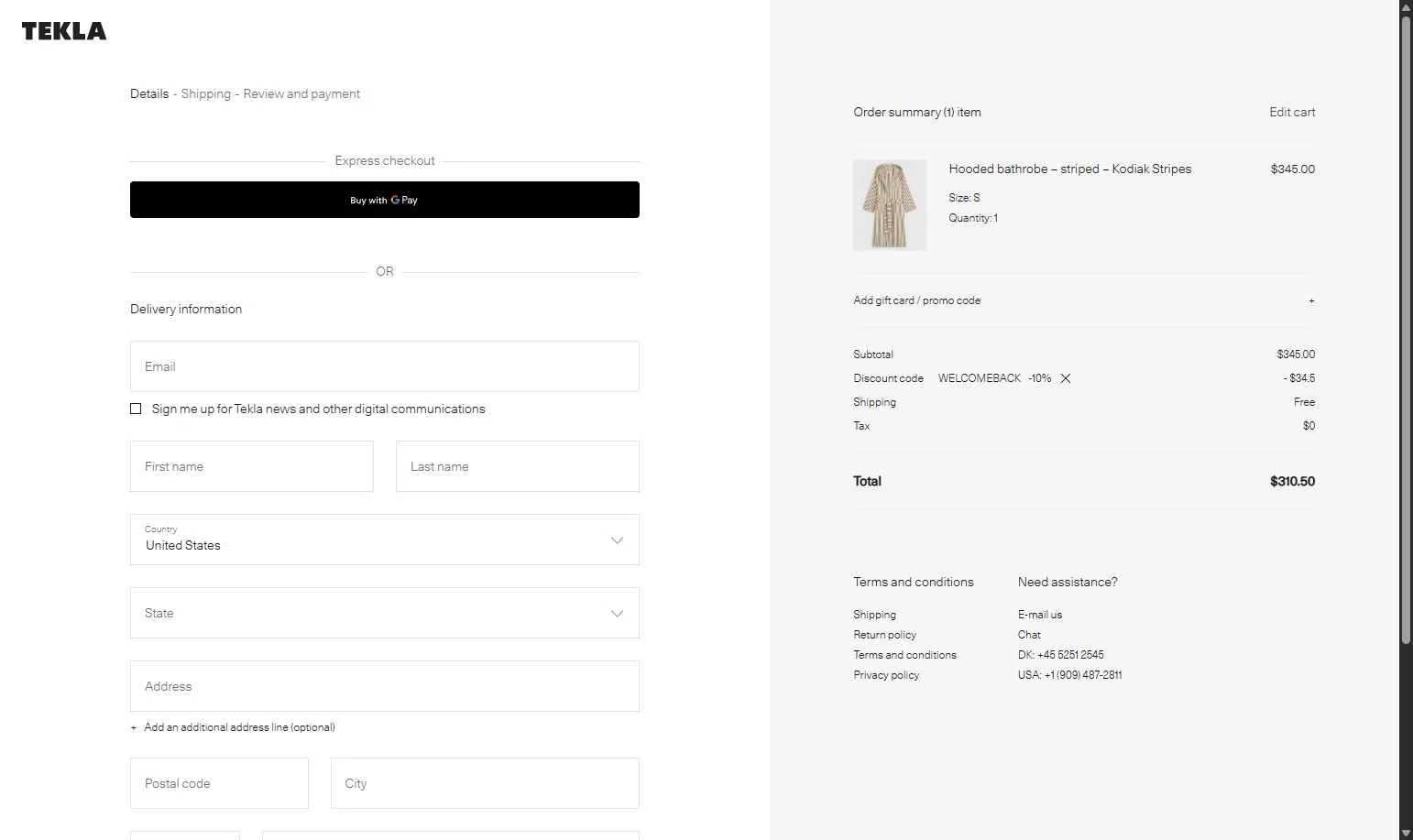The height and width of the screenshot is (840, 1413).
Task: Select the discount amount - $34.5
Action: tap(1299, 378)
